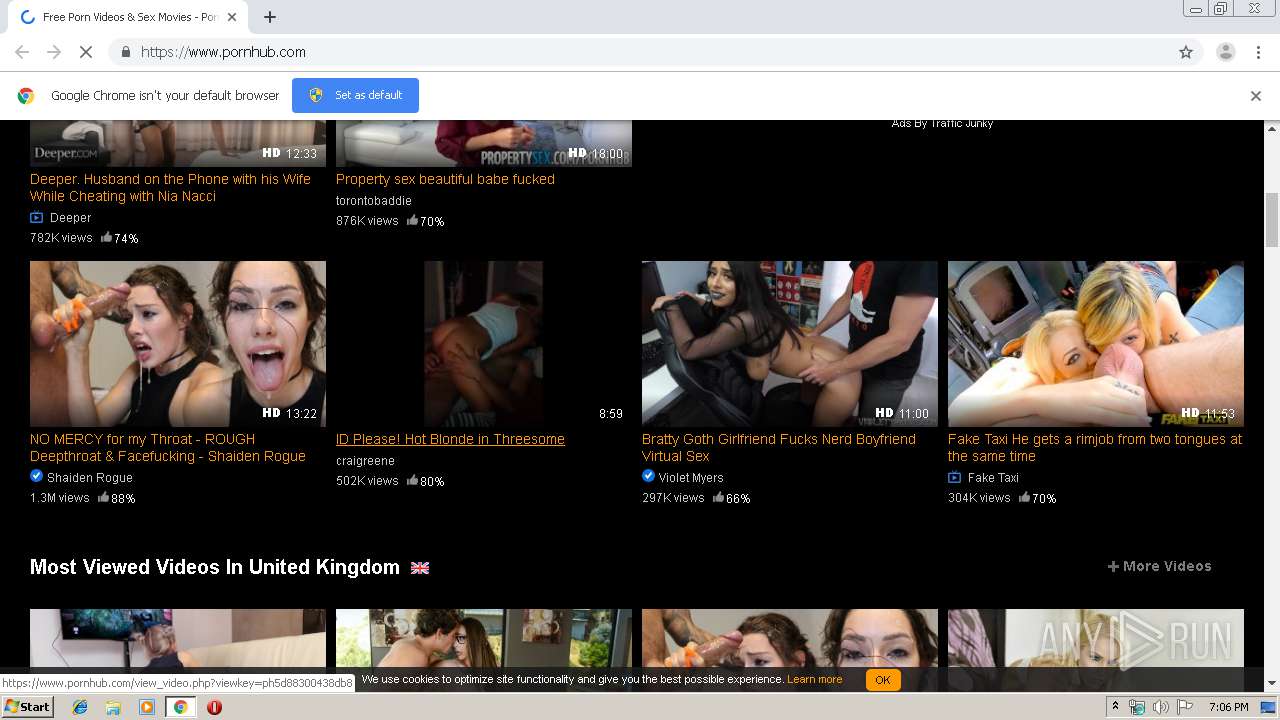Open the media player taskbar icon
The height and width of the screenshot is (720, 1280).
pyautogui.click(x=147, y=707)
